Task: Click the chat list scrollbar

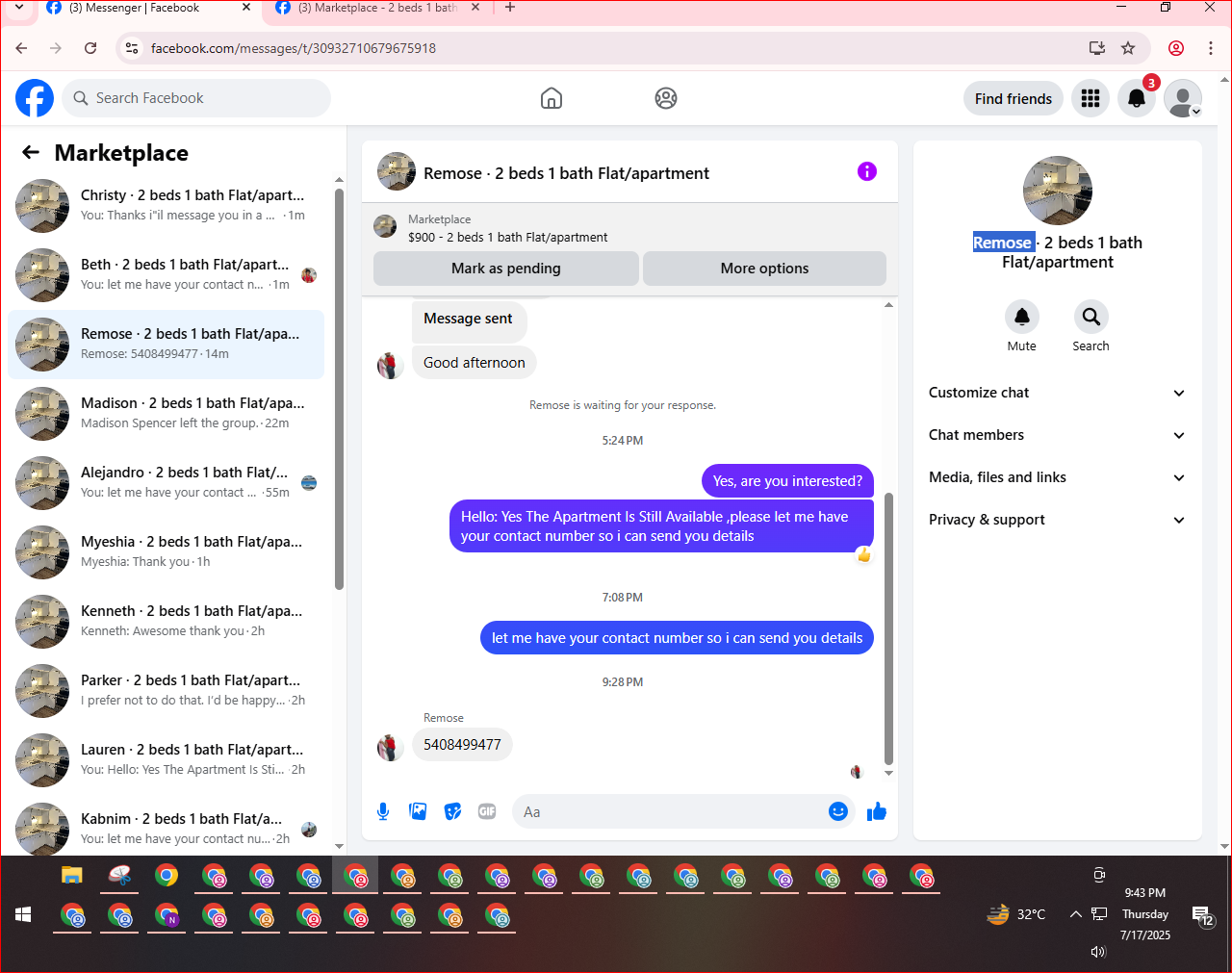Action: pyautogui.click(x=339, y=389)
